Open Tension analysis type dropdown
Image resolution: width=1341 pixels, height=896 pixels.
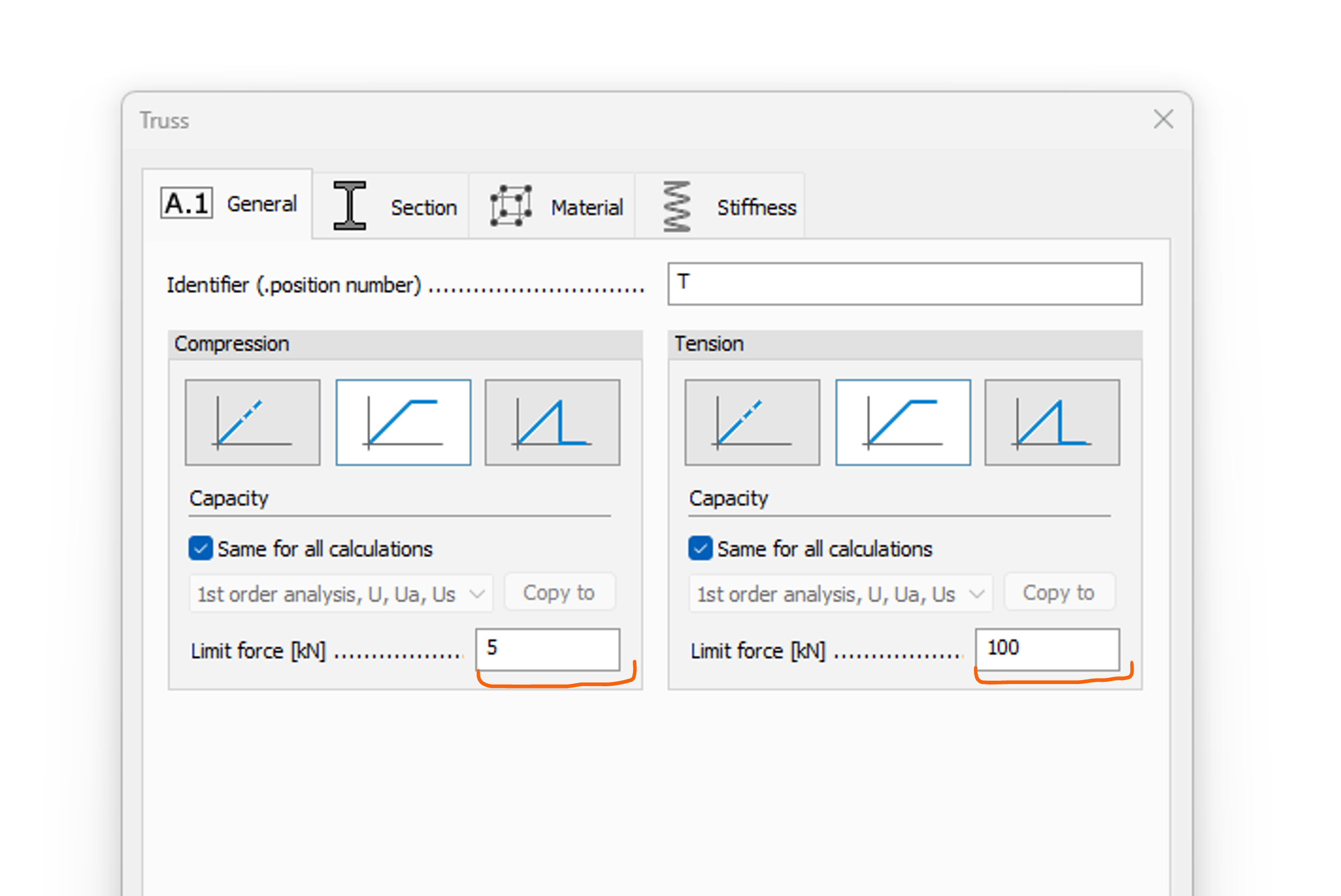(x=841, y=594)
